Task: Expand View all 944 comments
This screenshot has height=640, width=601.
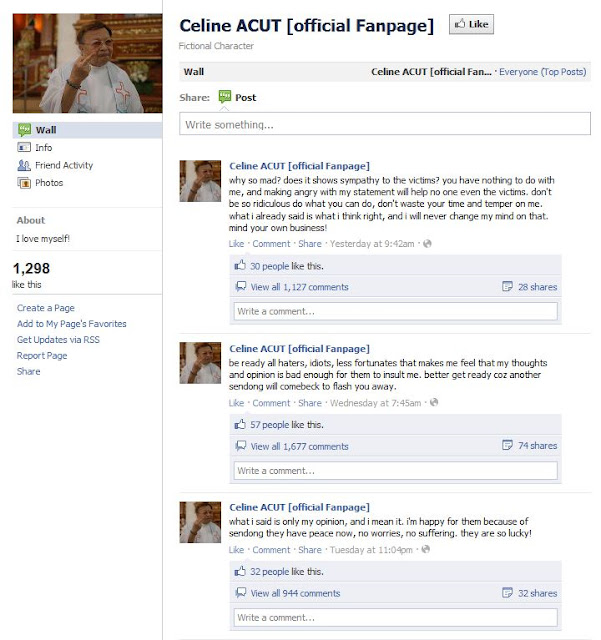Action: pyautogui.click(x=295, y=593)
